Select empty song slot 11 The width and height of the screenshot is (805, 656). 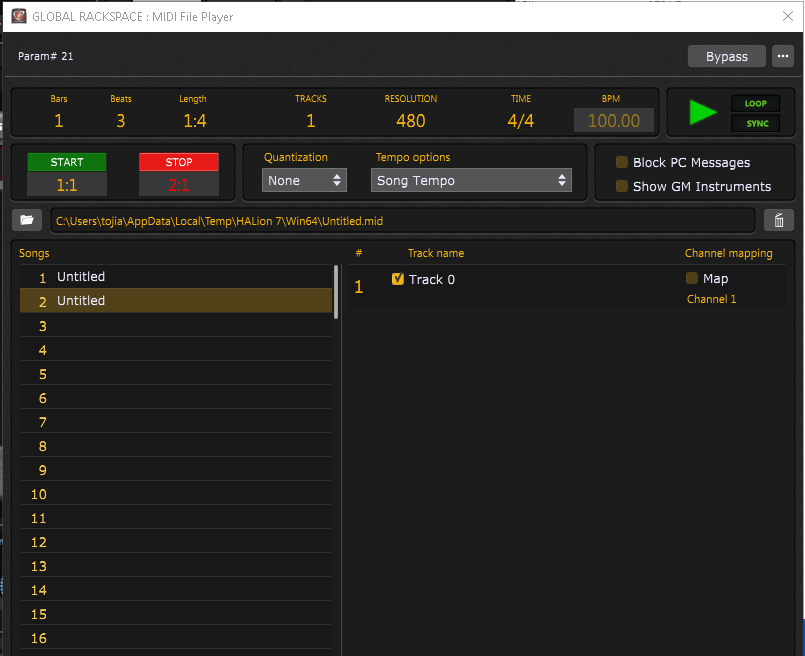pos(176,518)
